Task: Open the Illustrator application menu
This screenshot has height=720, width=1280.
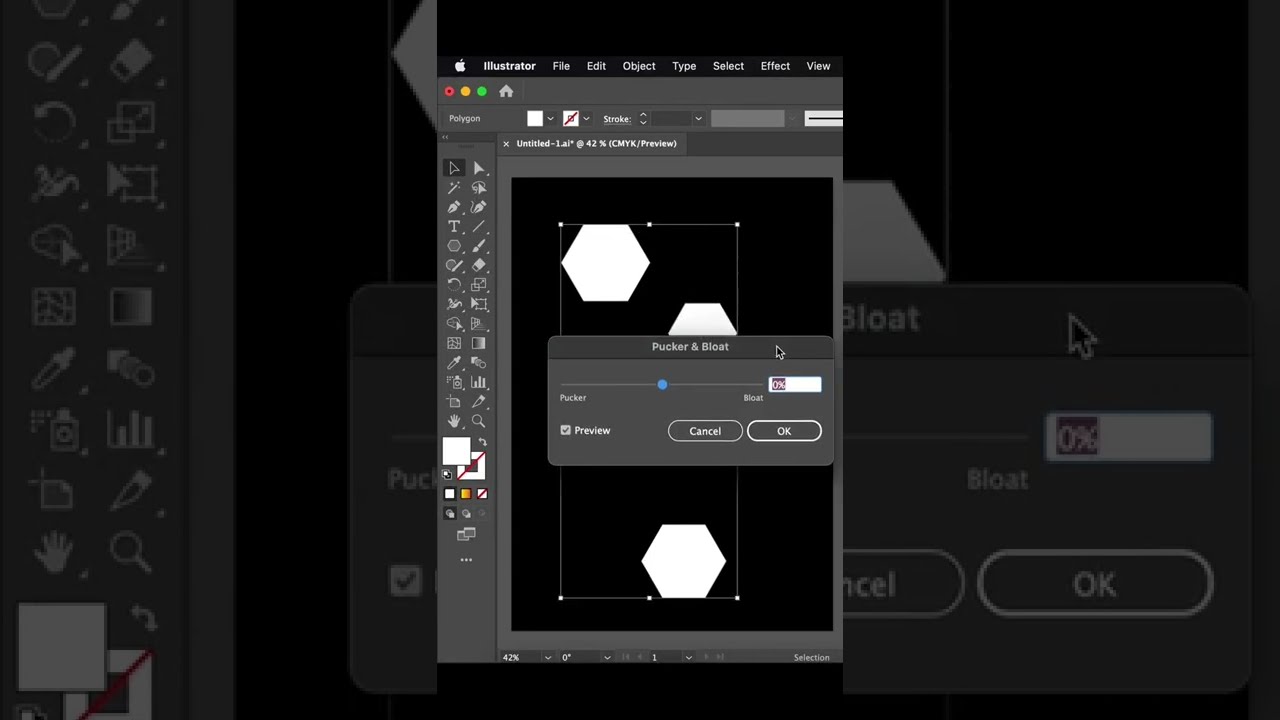Action: coord(510,66)
